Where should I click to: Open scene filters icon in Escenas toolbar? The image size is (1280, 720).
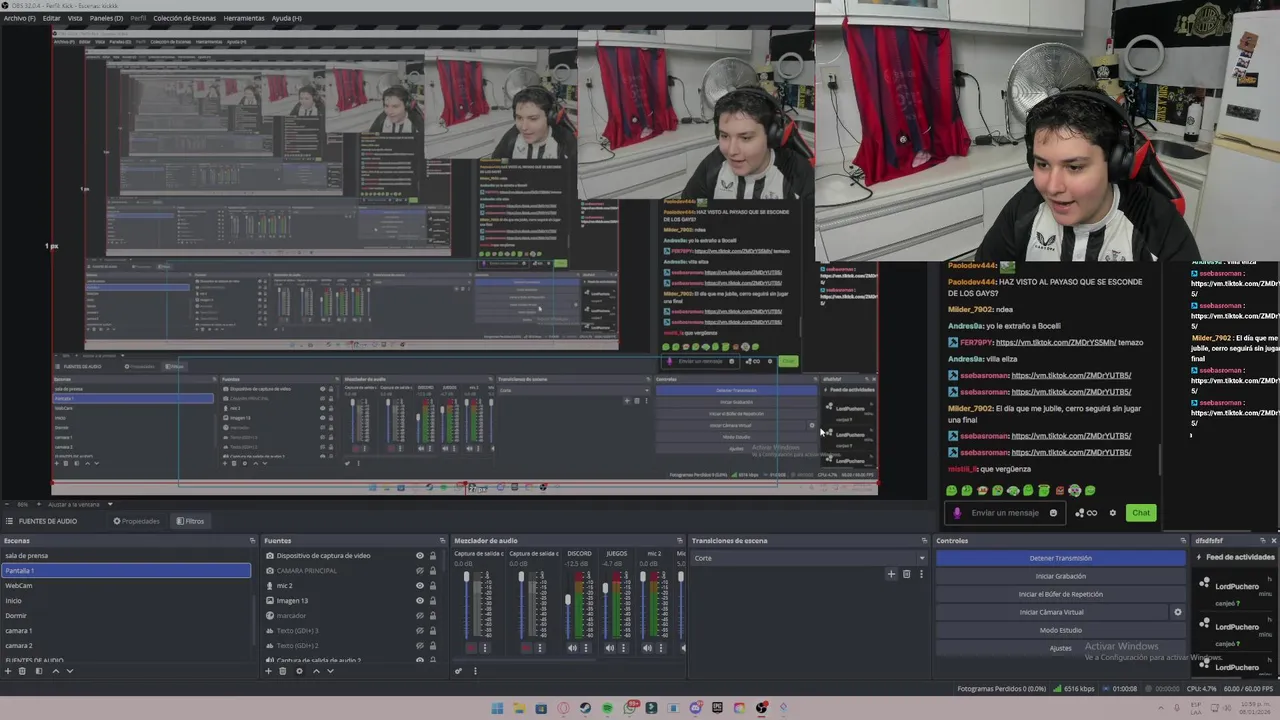[39, 670]
